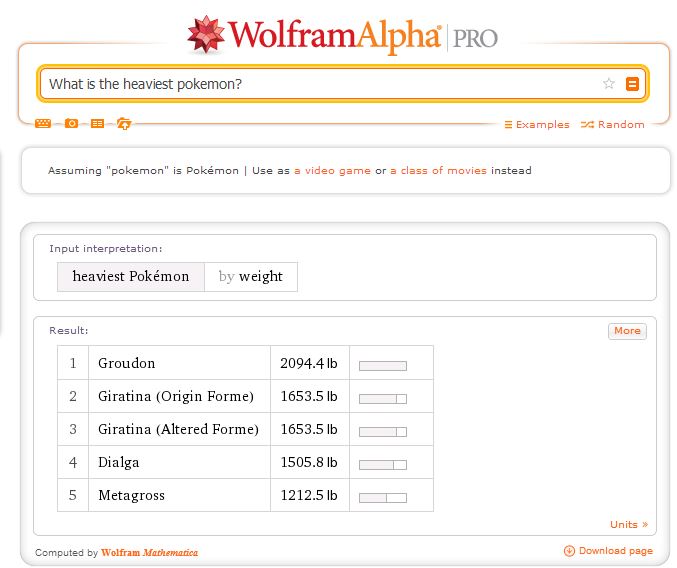Click Dialga's weight bar
The image size is (677, 568).
pos(383,465)
